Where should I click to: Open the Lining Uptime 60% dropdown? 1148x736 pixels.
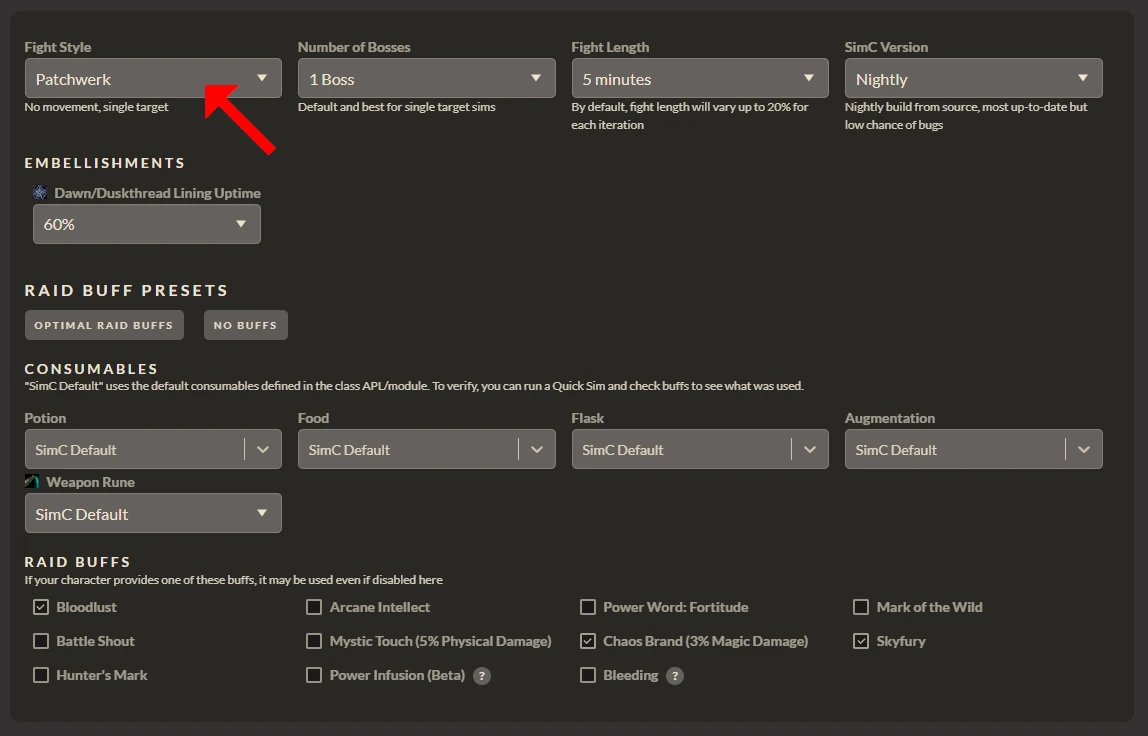[x=146, y=224]
